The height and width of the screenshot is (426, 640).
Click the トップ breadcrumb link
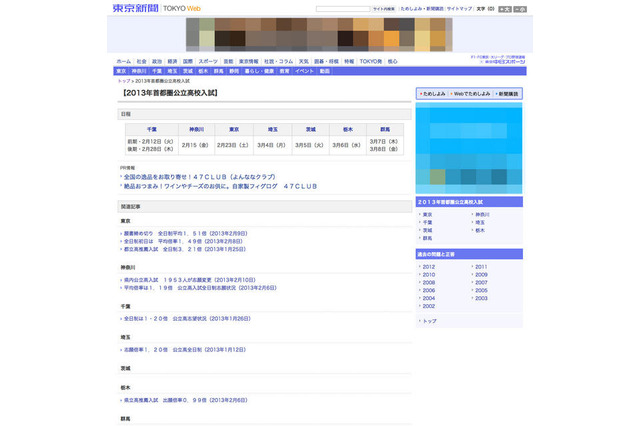(124, 81)
